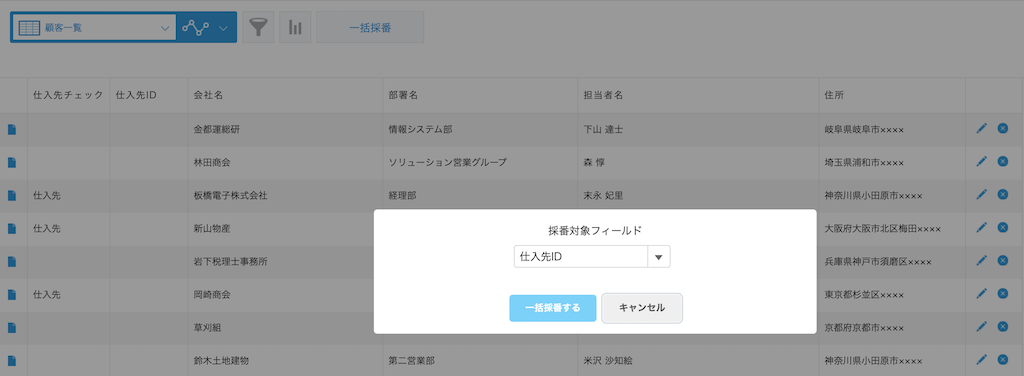Open the bar chart aggregate icon
Viewport: 1024px width, 376px height.
[295, 27]
